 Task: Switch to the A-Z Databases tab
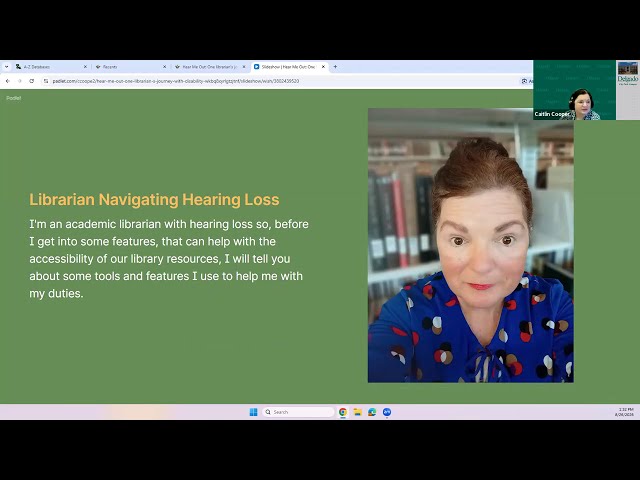click(51, 67)
